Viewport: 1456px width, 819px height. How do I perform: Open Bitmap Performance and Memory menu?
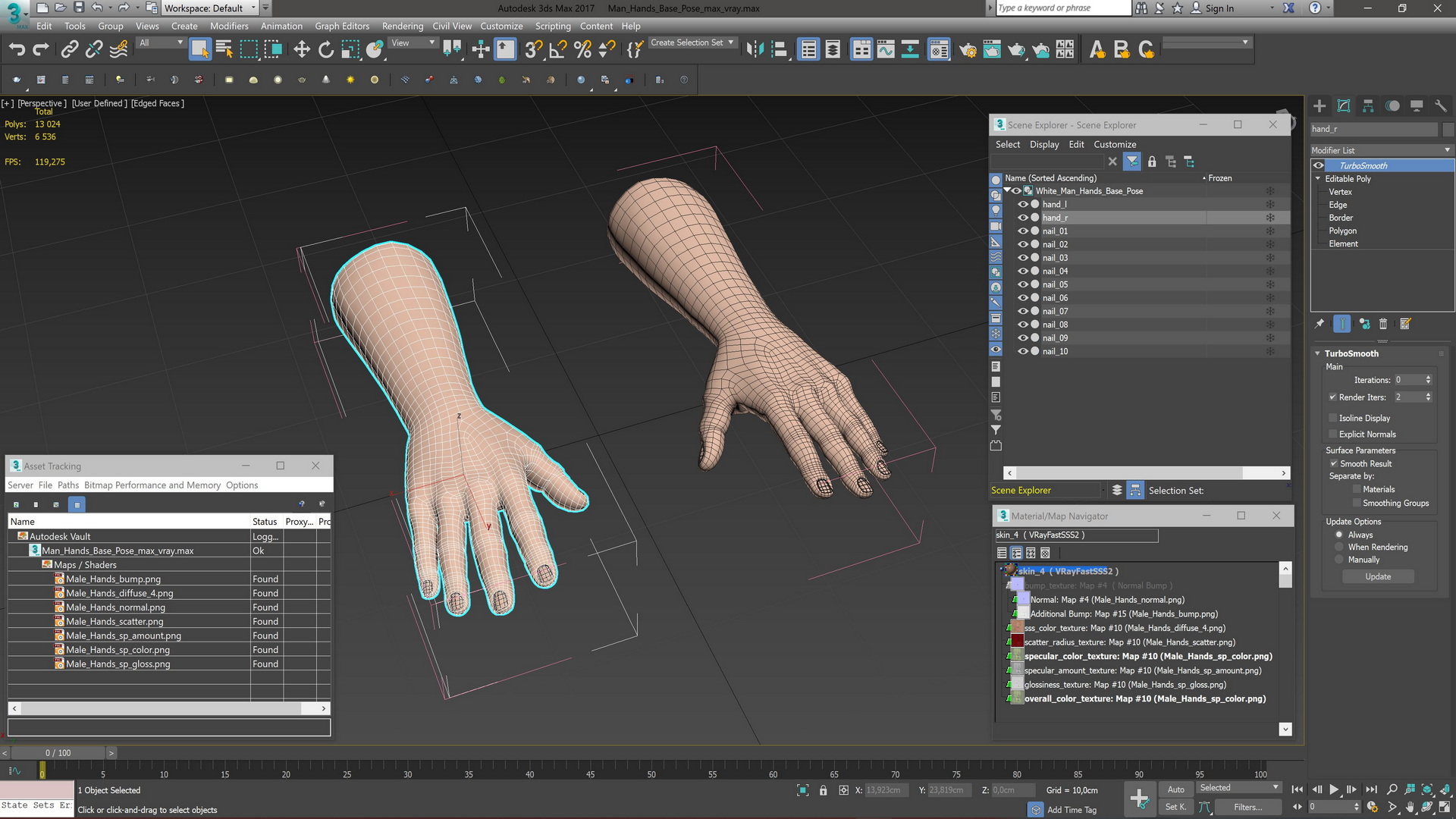[x=152, y=485]
